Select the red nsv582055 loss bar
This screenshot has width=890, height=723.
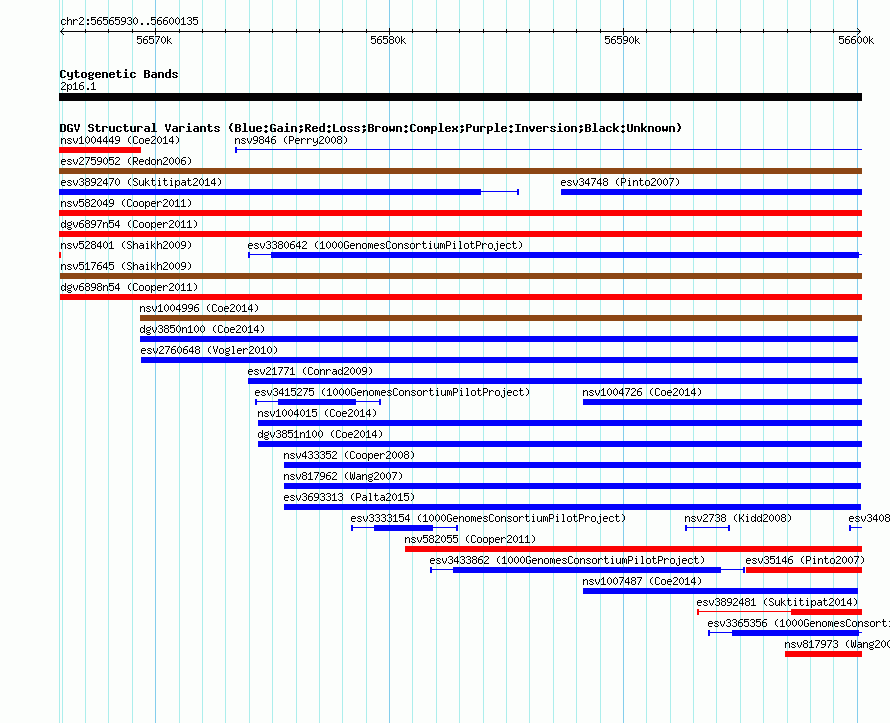point(633,549)
